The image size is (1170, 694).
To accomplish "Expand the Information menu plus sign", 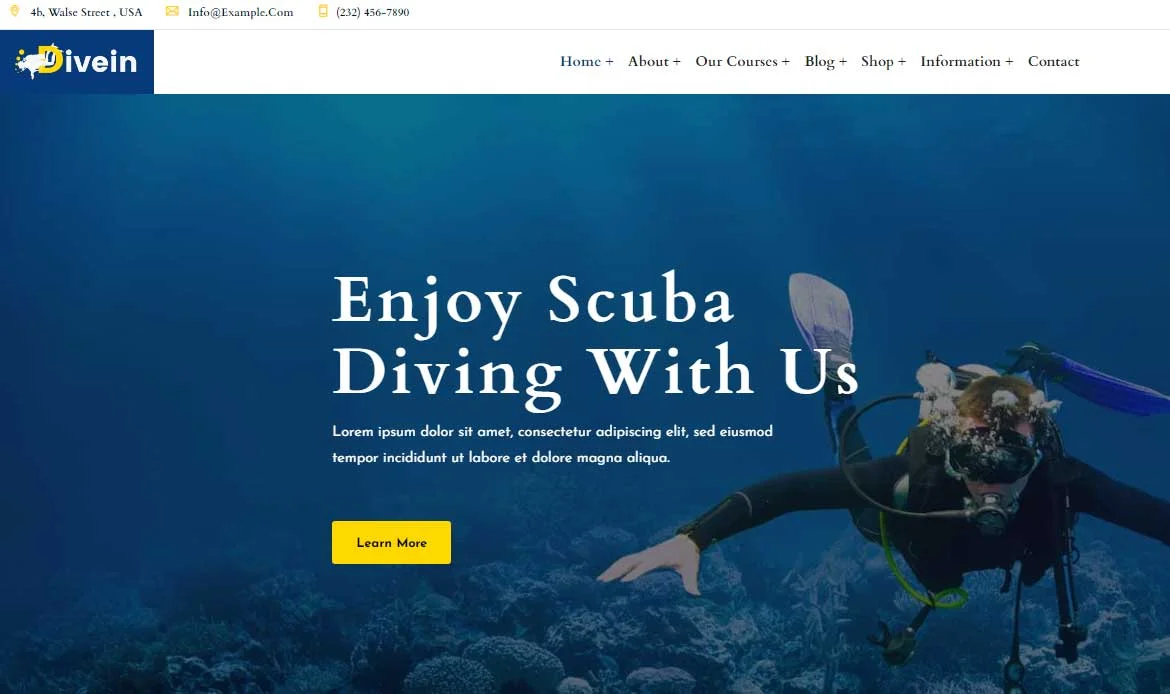I will 1010,62.
